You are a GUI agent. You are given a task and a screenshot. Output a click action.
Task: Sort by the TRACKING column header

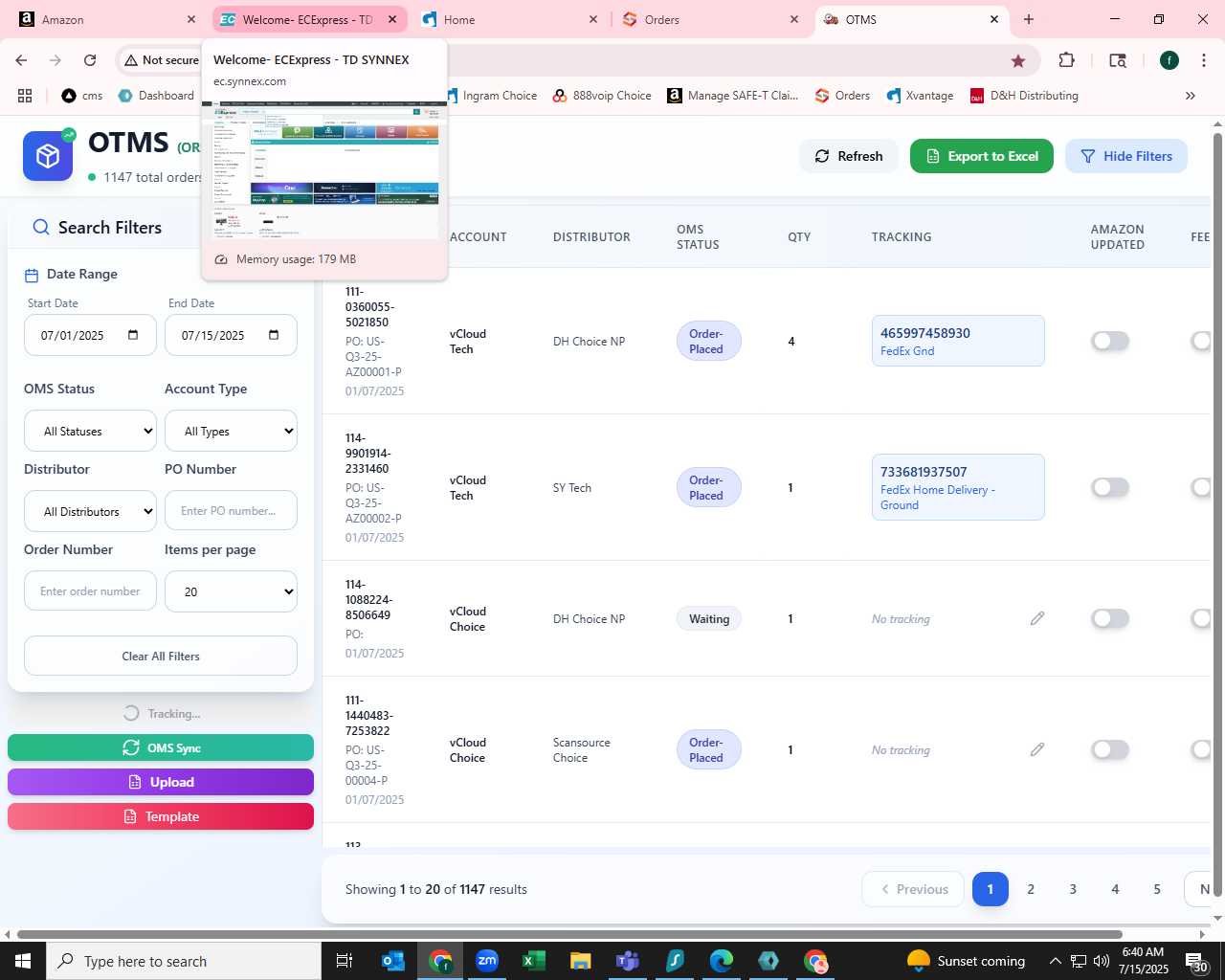tap(901, 236)
